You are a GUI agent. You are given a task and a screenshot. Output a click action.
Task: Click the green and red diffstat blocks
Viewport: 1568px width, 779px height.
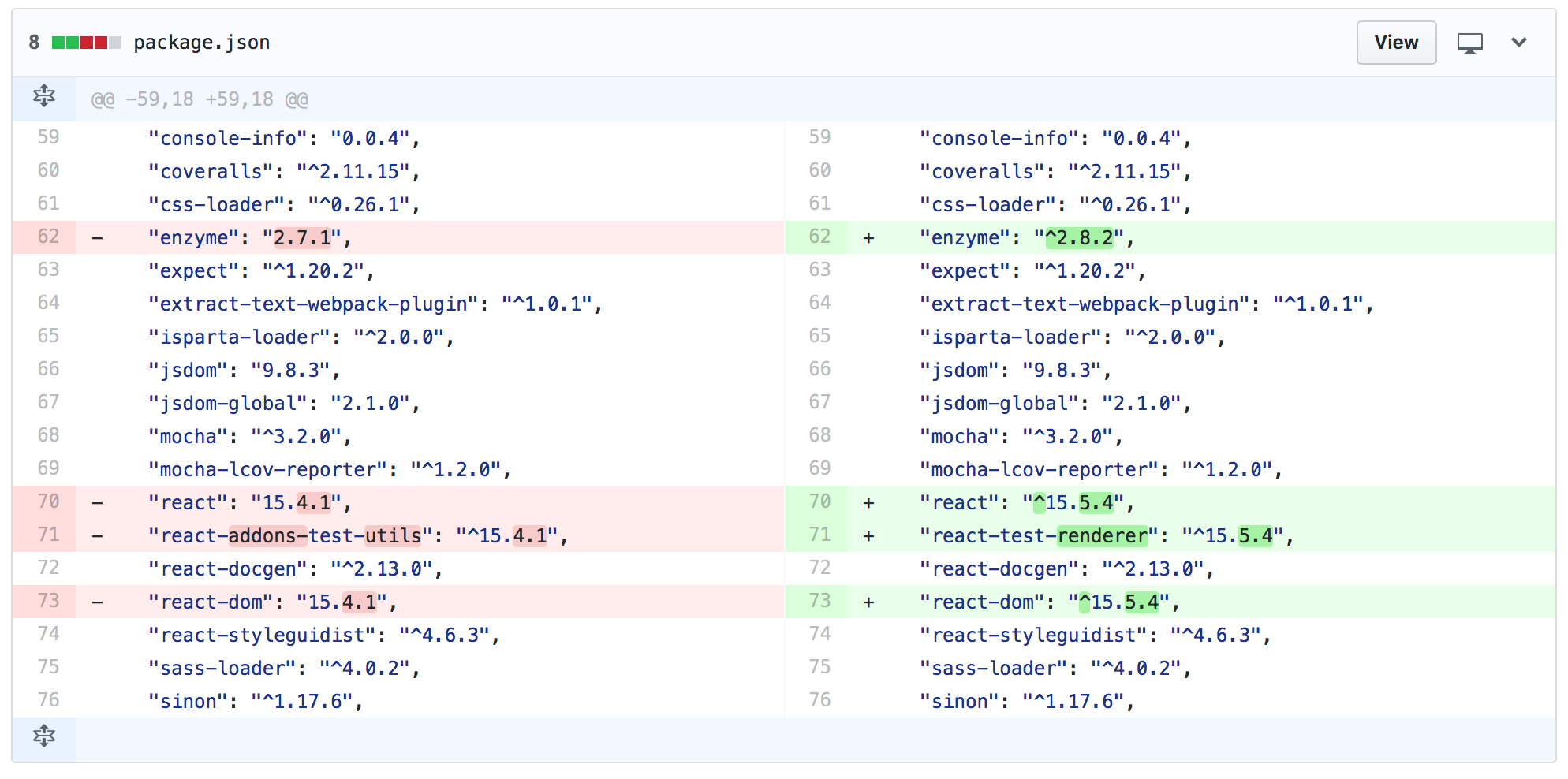pos(86,43)
